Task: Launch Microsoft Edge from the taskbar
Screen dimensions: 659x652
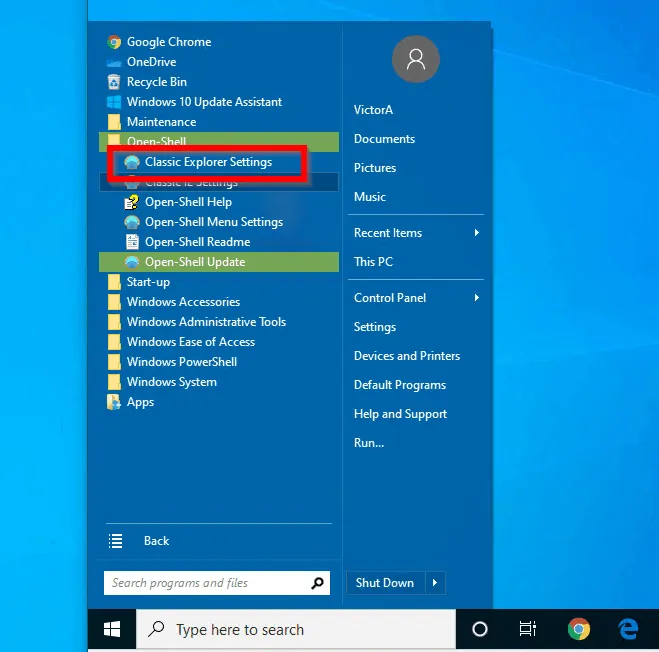Action: pyautogui.click(x=628, y=629)
